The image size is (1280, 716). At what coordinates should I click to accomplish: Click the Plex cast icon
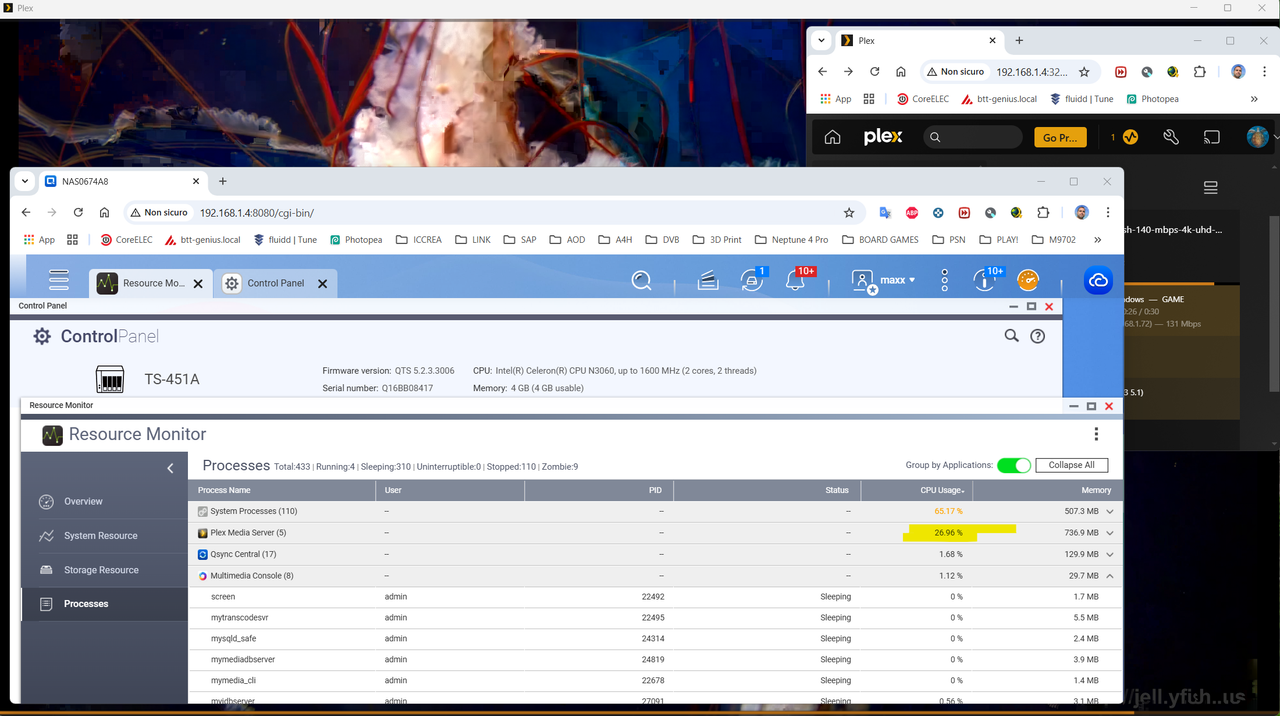[x=1211, y=137]
